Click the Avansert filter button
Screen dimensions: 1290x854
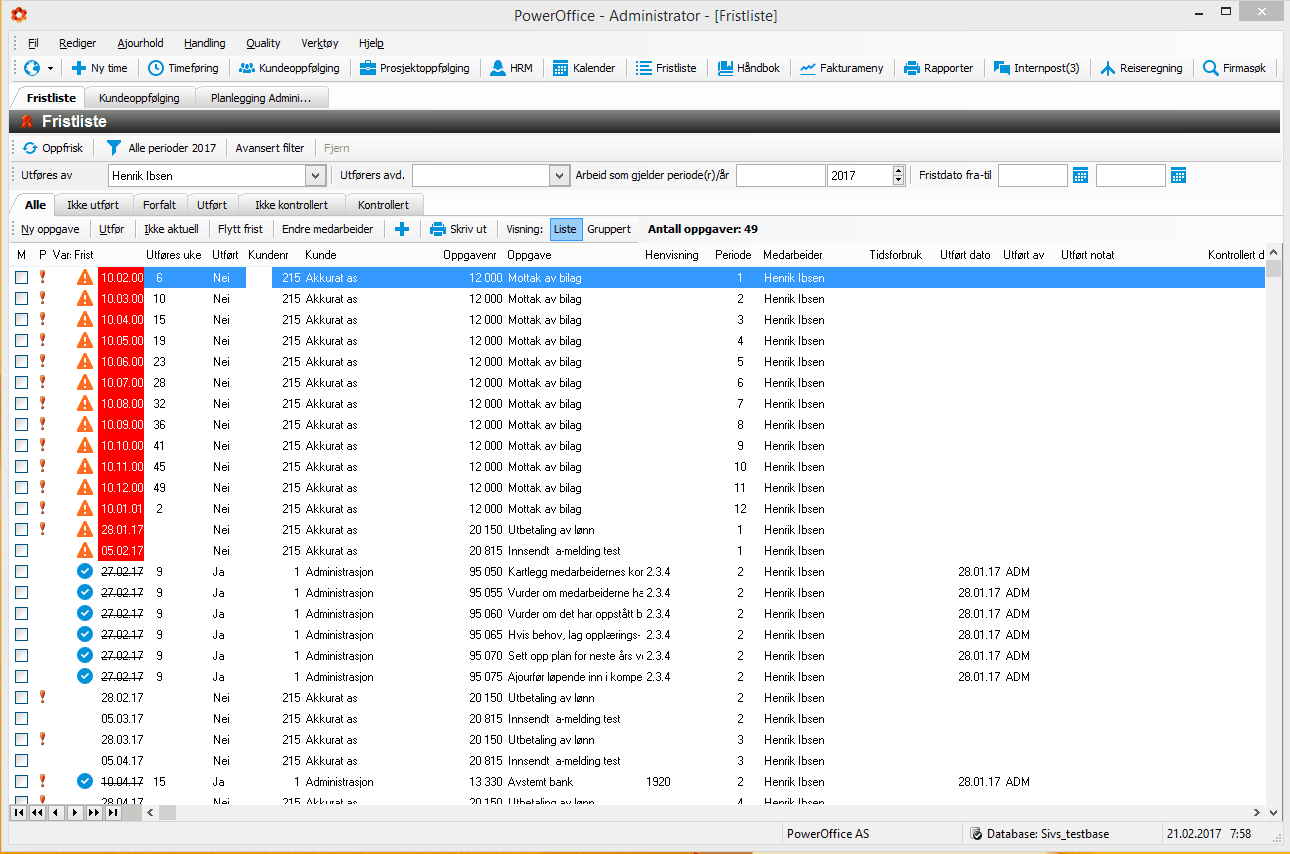[270, 148]
